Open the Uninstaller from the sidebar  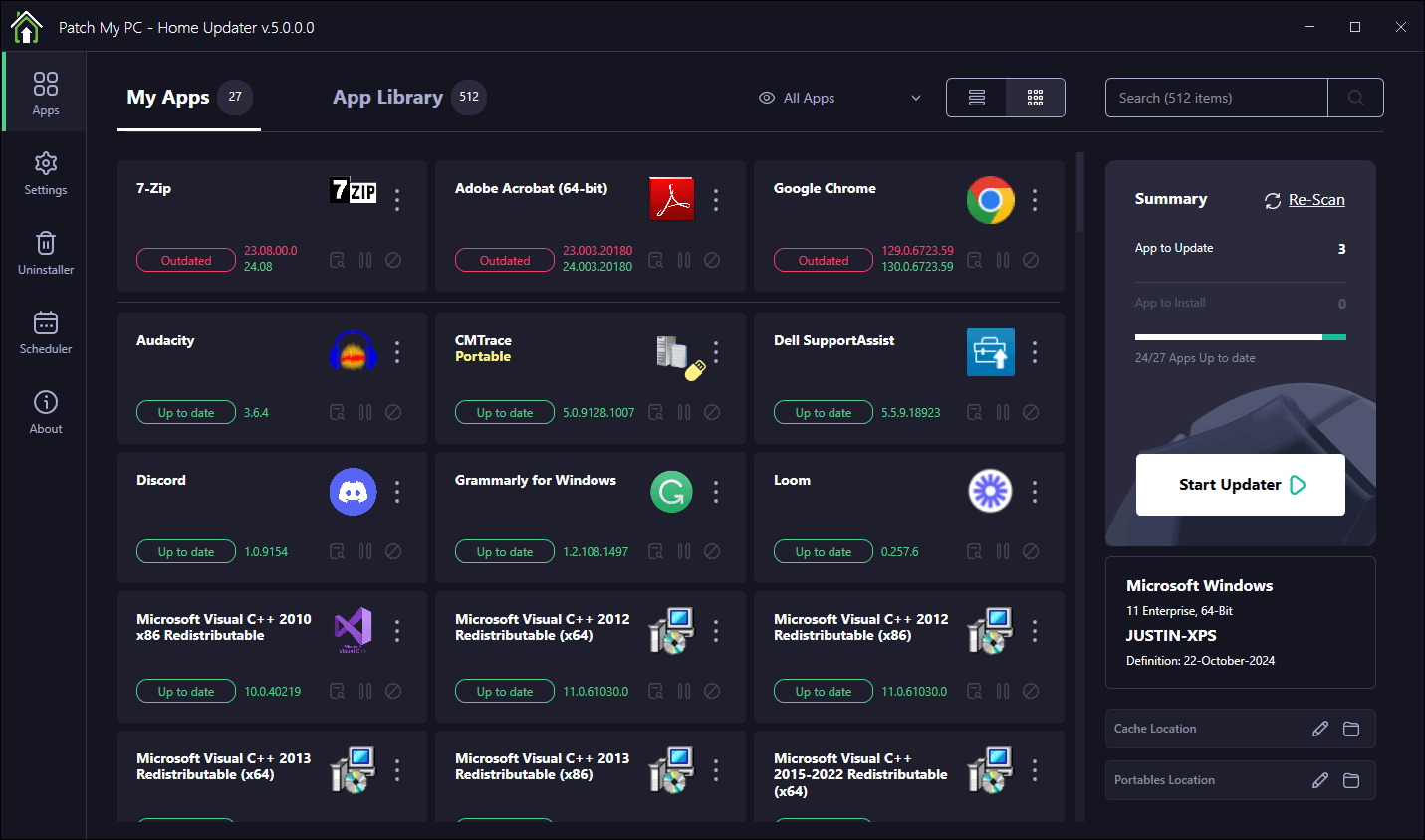45,253
